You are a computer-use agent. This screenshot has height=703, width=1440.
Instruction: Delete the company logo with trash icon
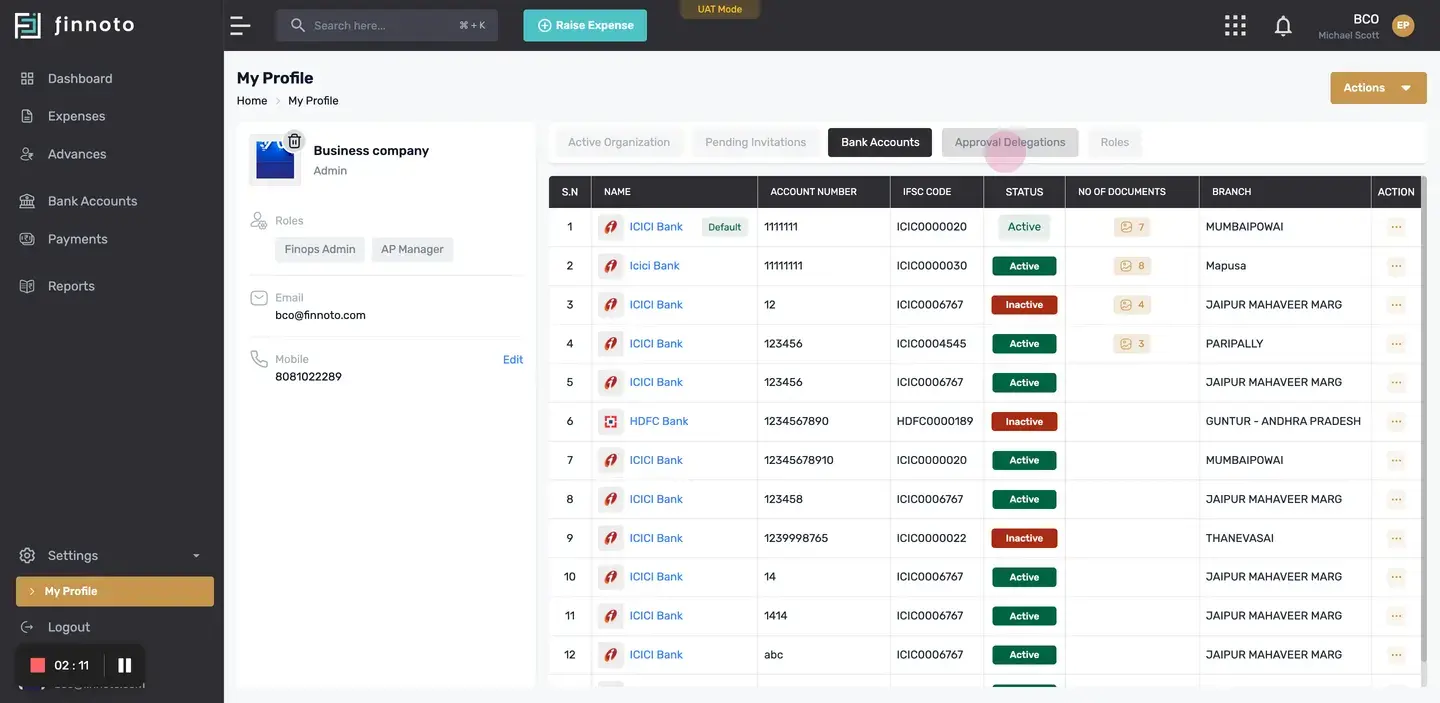tap(294, 141)
